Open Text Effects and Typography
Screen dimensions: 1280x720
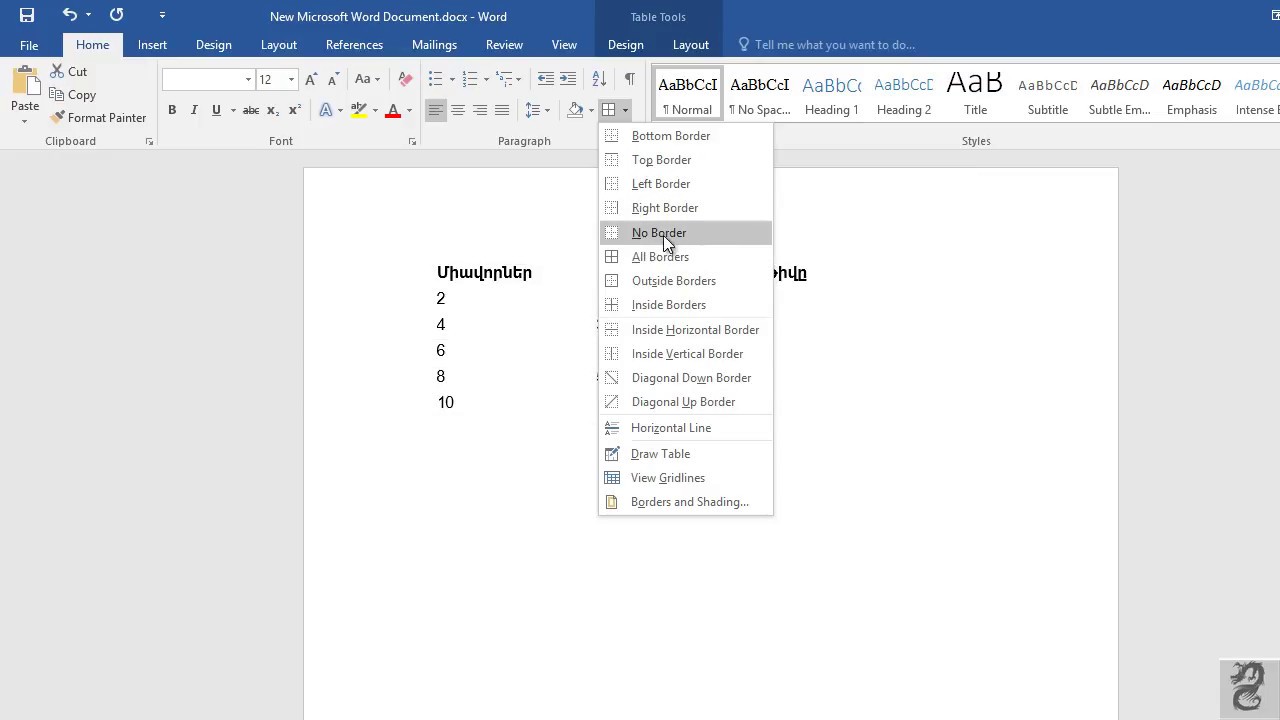pyautogui.click(x=326, y=110)
